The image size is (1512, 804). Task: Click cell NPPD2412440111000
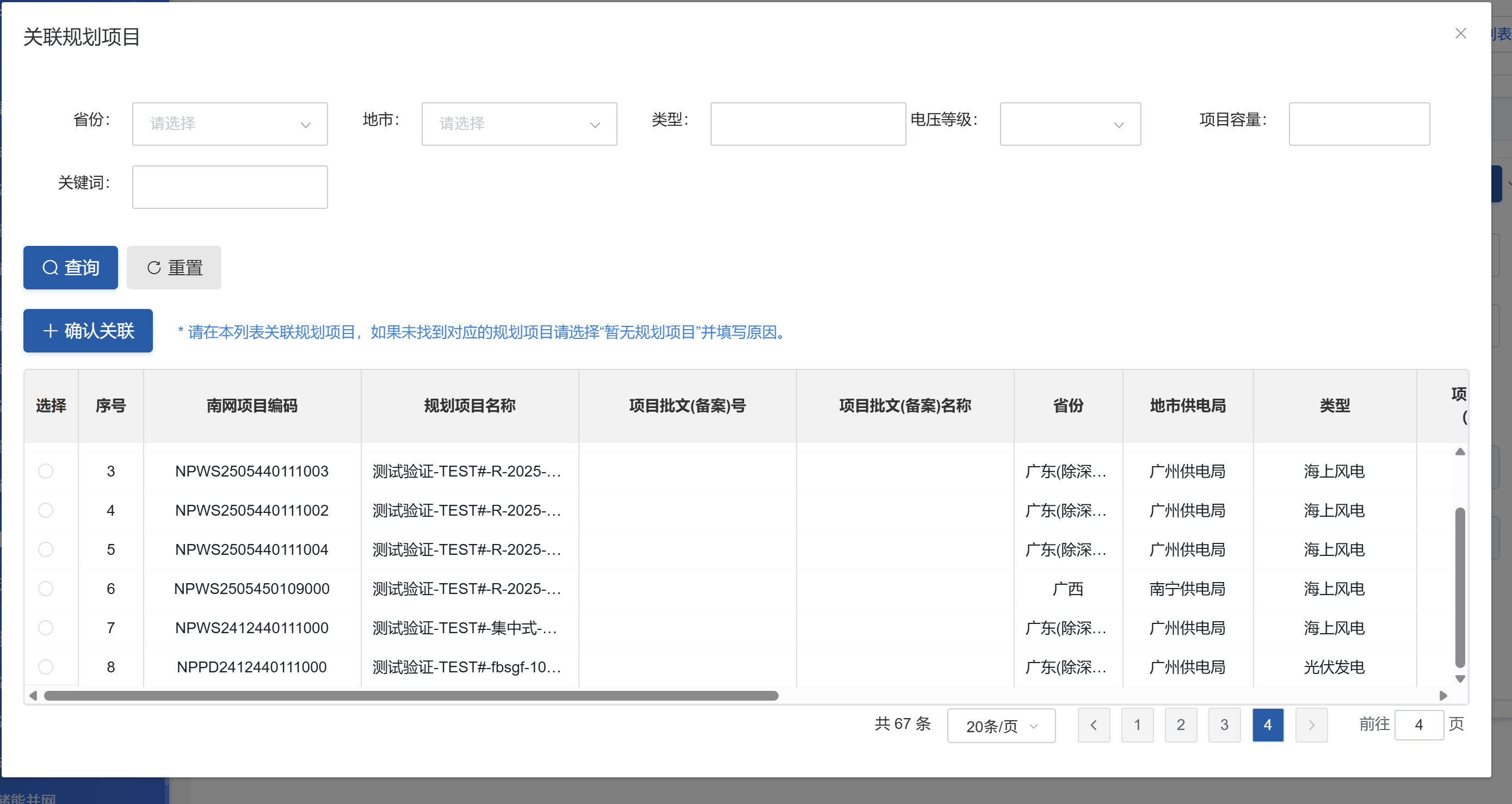tap(252, 667)
